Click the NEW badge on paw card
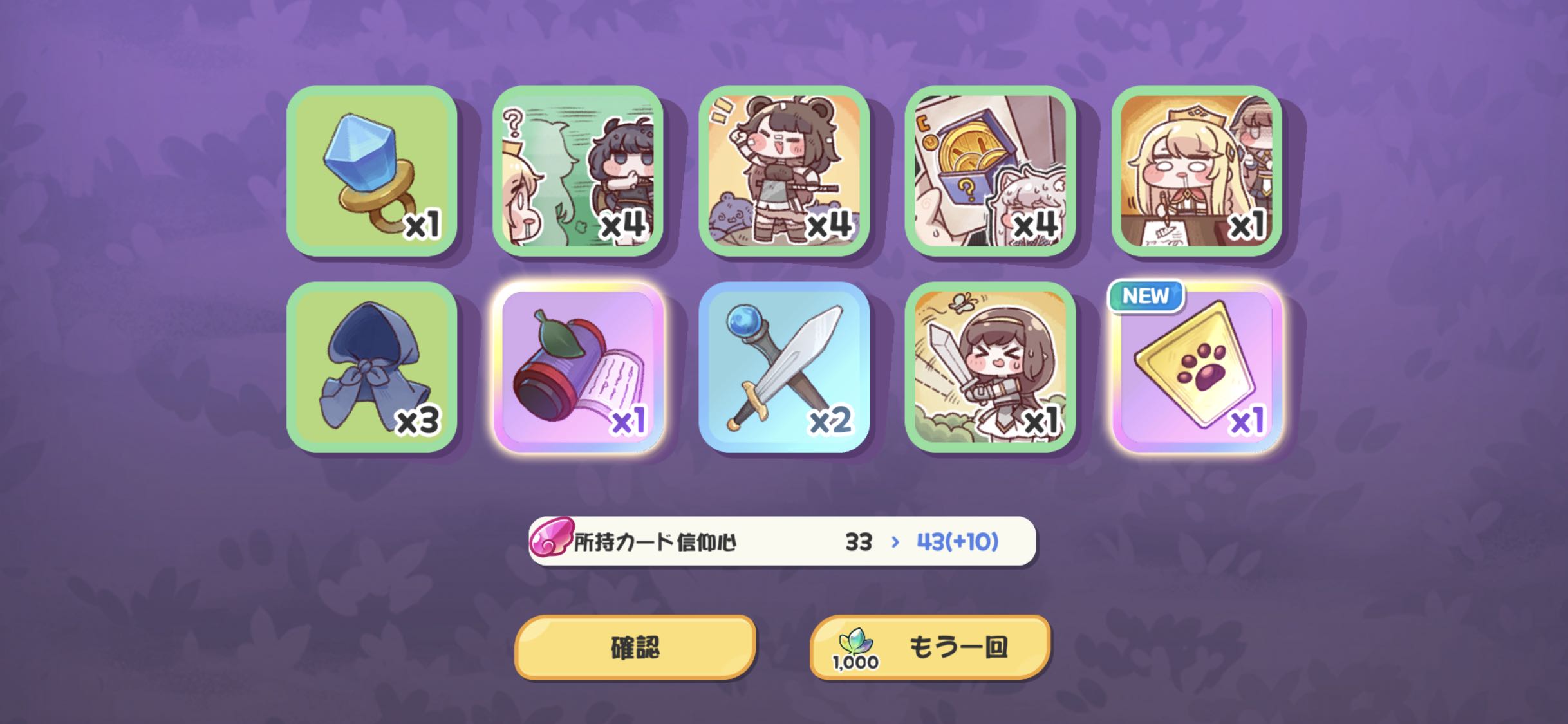This screenshot has height=724, width=1568. 1145,296
